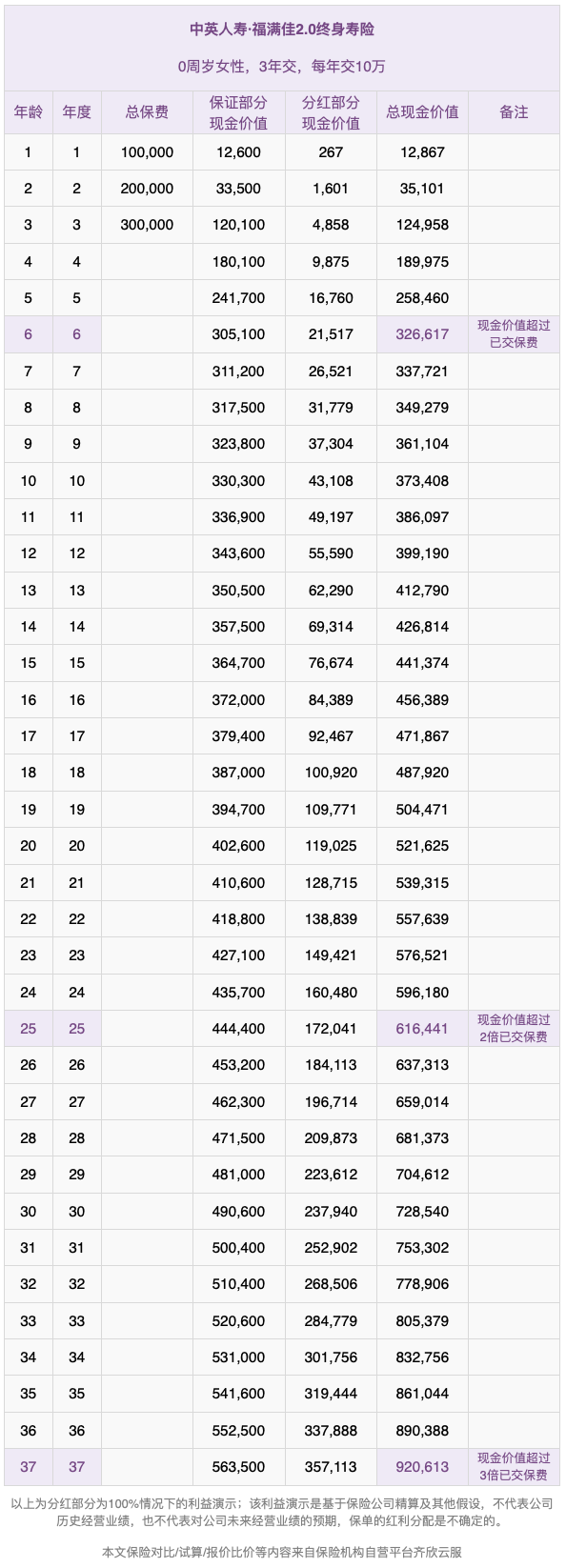The height and width of the screenshot is (1568, 566).
Task: Select the 总保费 column header
Action: click(x=147, y=112)
